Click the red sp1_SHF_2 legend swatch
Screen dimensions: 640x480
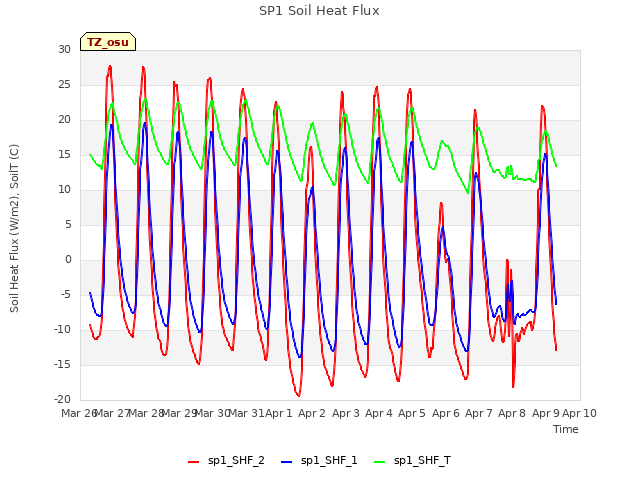point(193,462)
